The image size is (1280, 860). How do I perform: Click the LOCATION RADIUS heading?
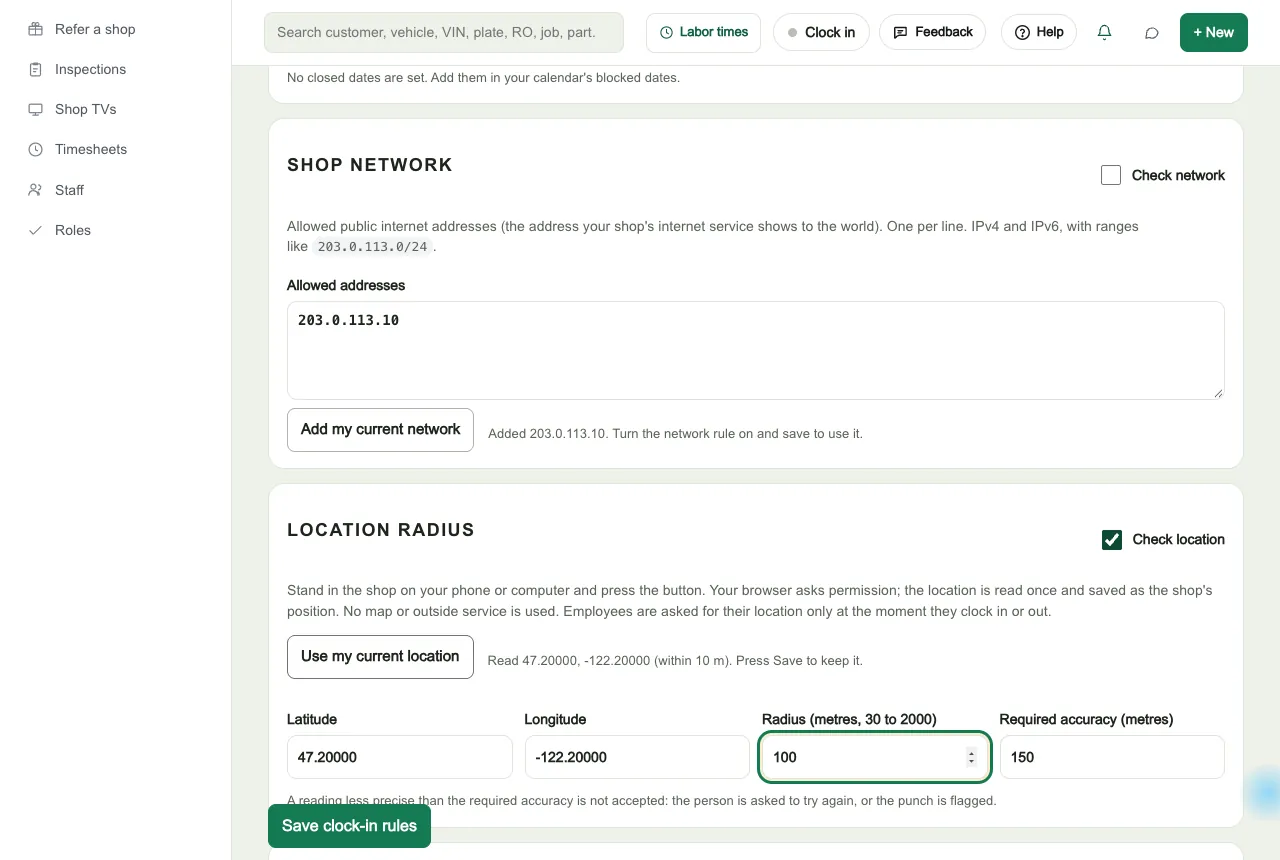click(381, 530)
